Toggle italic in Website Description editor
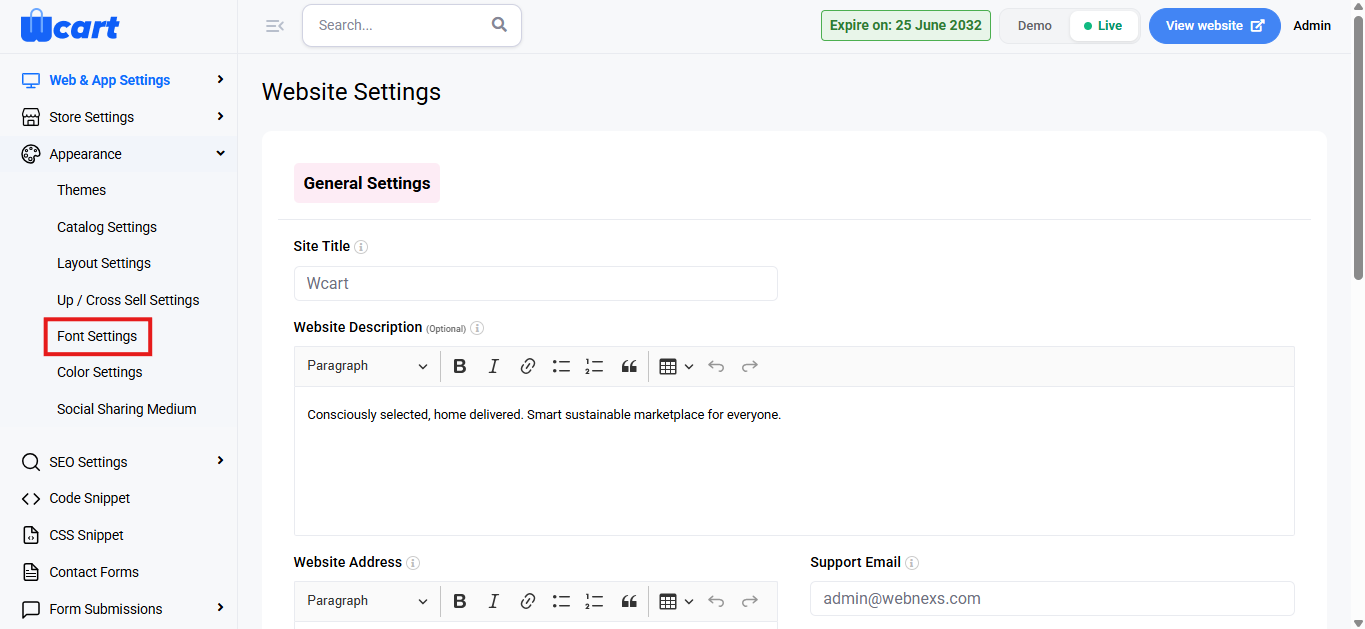This screenshot has width=1365, height=629. point(493,366)
